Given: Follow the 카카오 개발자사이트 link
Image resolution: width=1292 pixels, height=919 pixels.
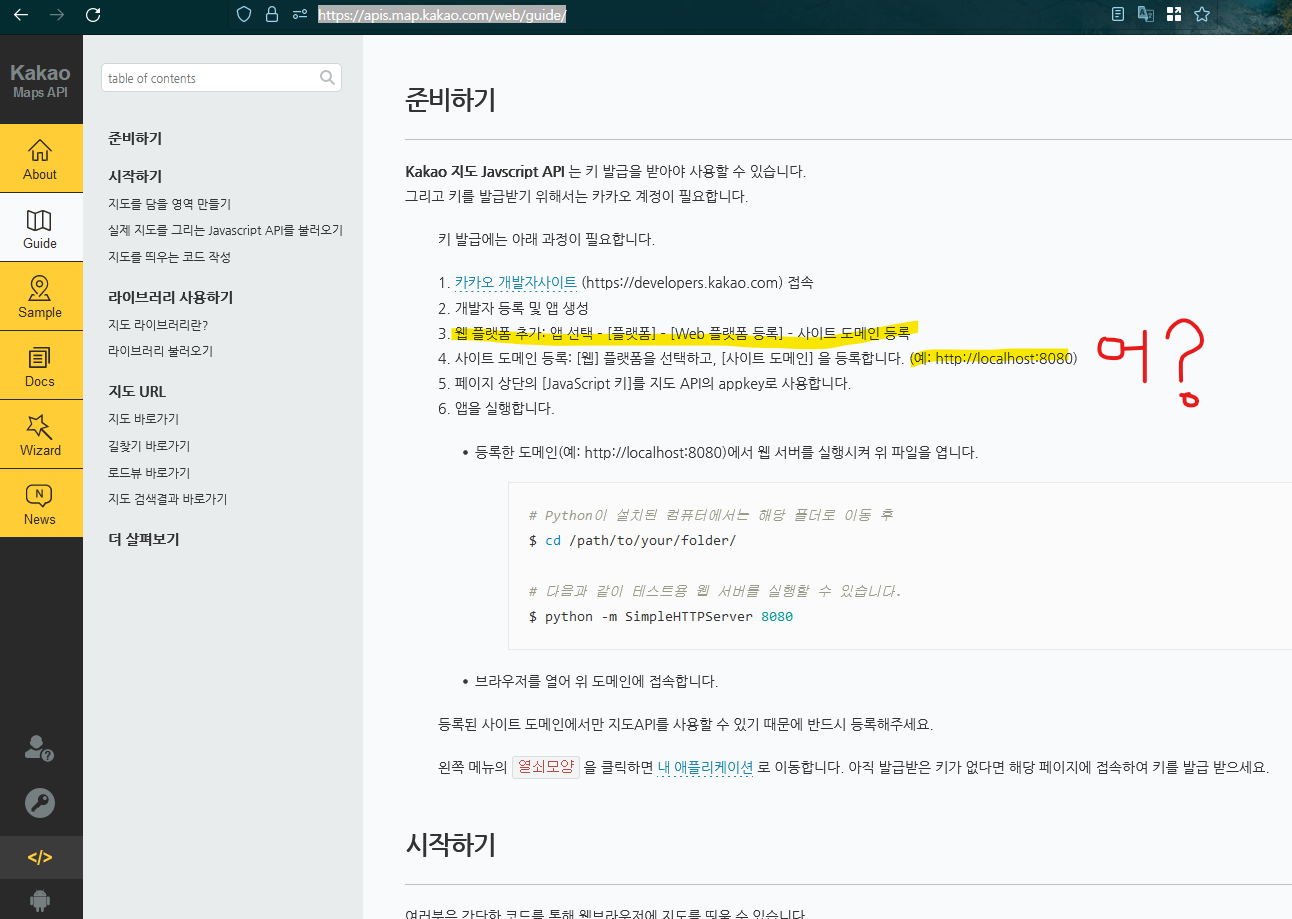Looking at the screenshot, I should (x=515, y=282).
